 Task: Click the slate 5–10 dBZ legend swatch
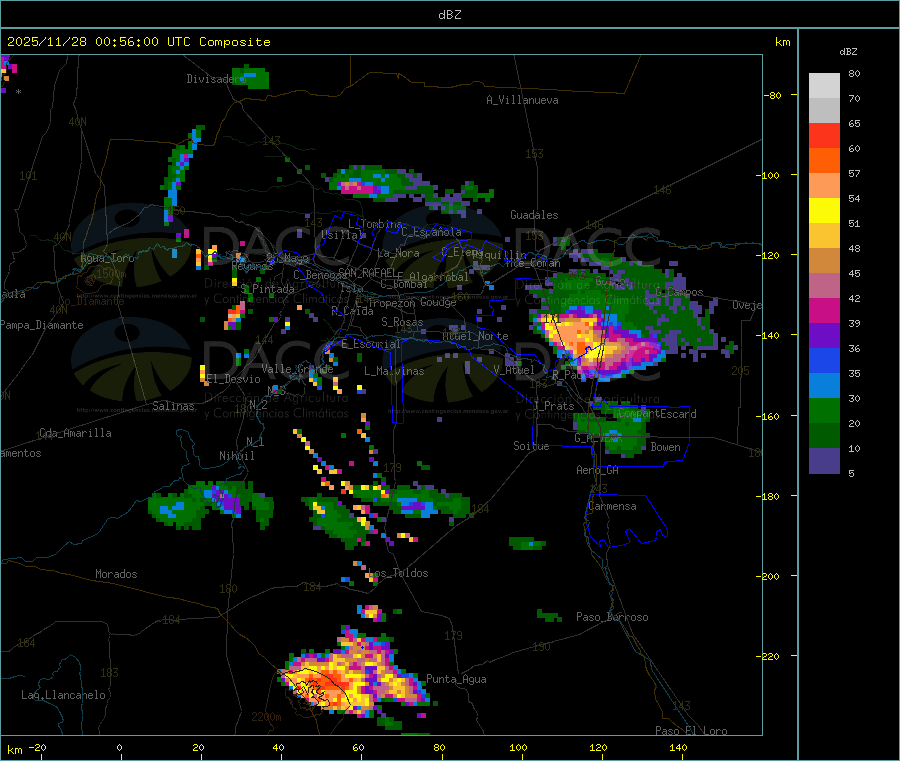pos(824,461)
